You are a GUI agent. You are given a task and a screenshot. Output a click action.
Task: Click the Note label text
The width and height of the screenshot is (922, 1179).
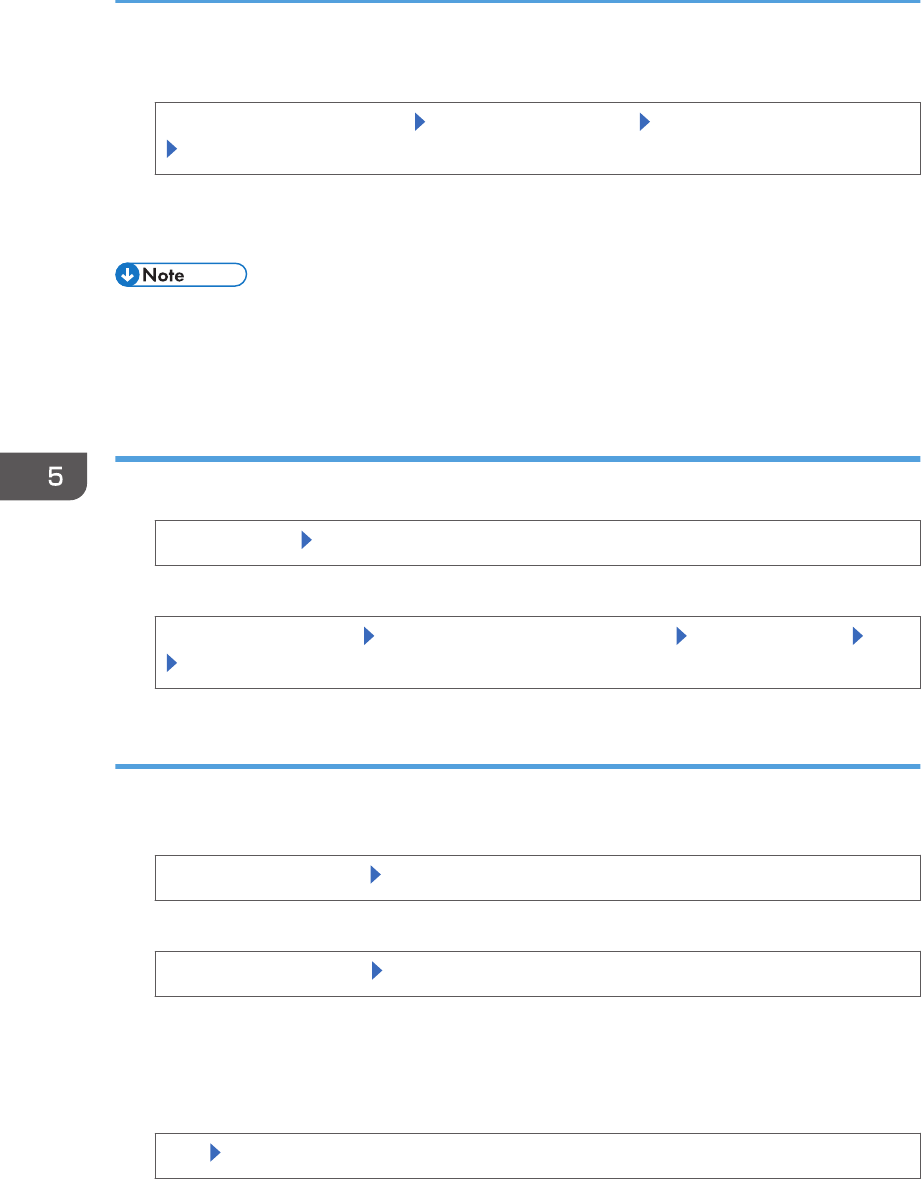pos(163,275)
